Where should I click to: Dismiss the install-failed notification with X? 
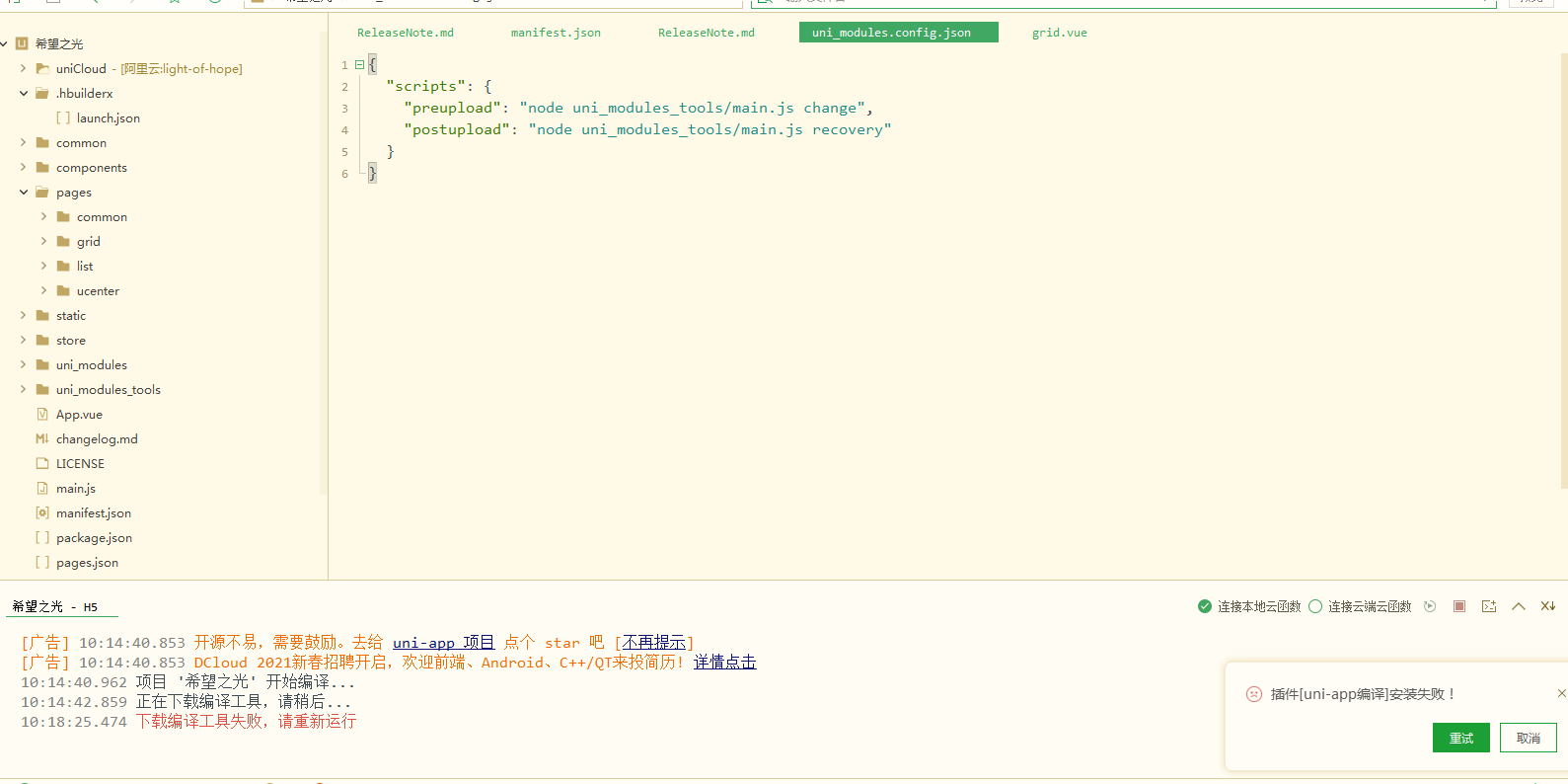coord(1561,693)
